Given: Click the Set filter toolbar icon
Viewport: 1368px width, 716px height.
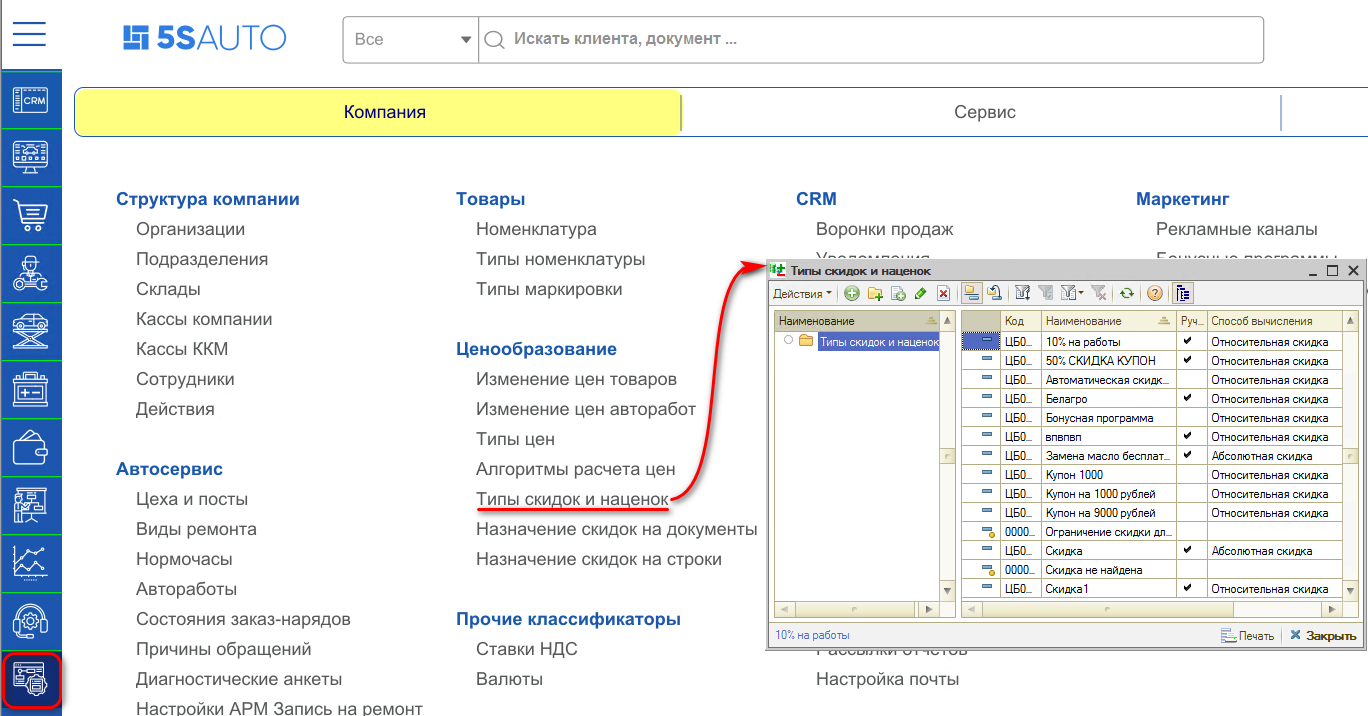Looking at the screenshot, I should (1023, 293).
